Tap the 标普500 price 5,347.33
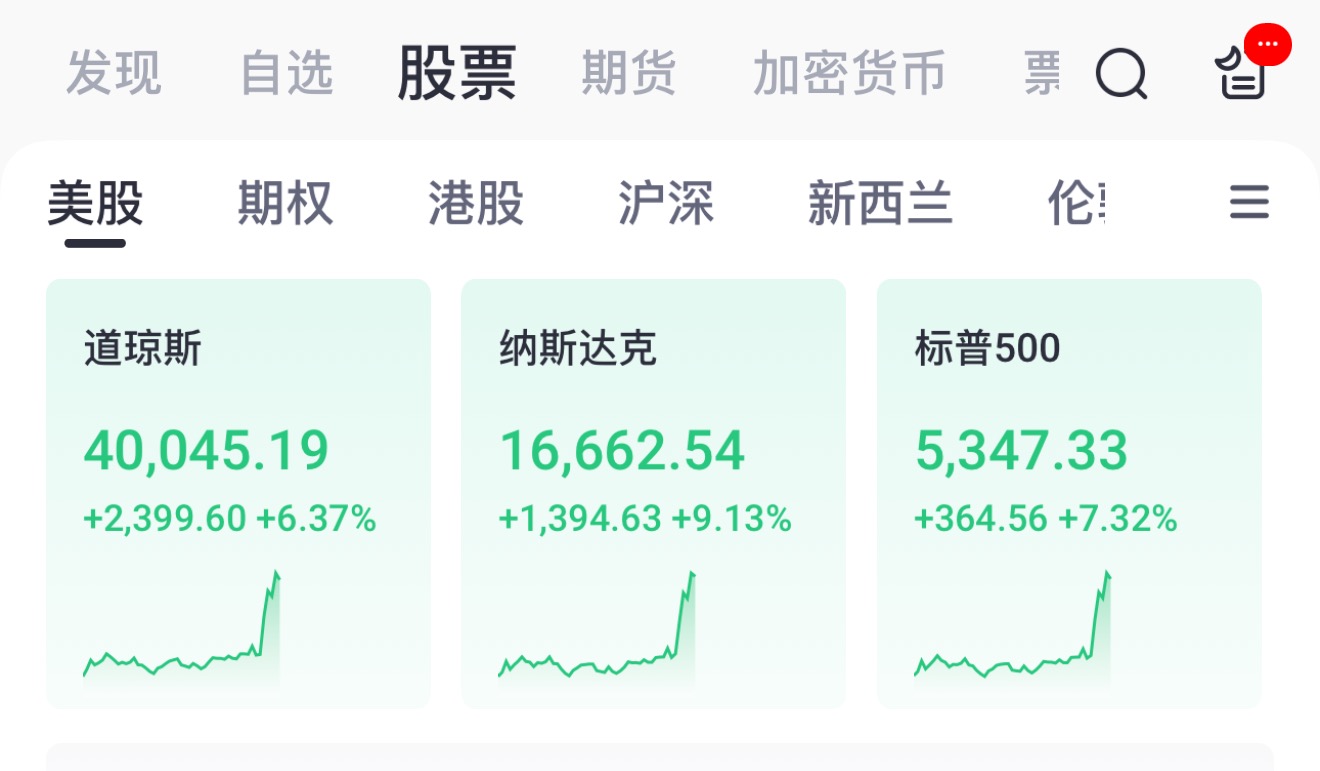The image size is (1320, 771). 1021,450
